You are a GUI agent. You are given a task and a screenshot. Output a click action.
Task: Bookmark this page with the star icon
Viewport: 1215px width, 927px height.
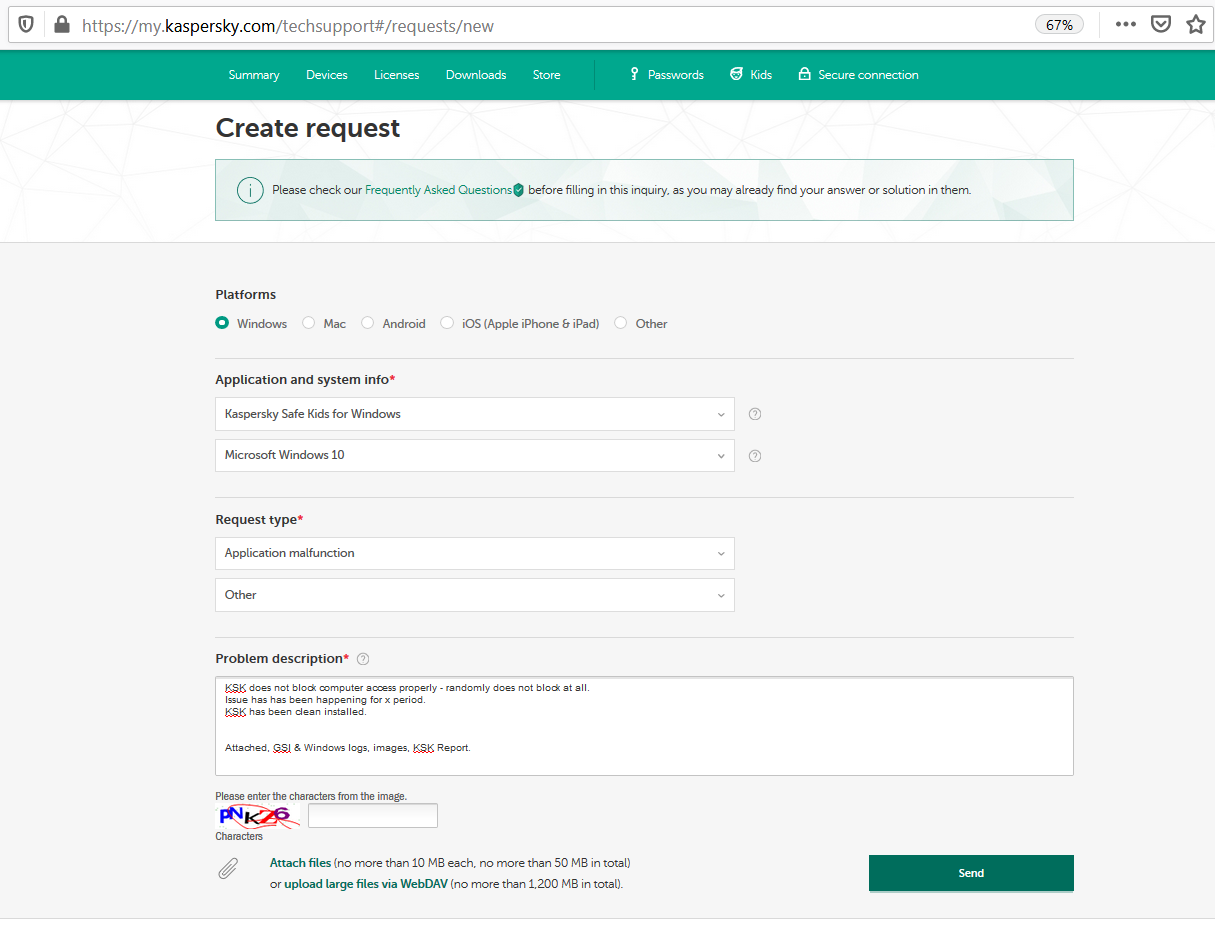(1195, 25)
